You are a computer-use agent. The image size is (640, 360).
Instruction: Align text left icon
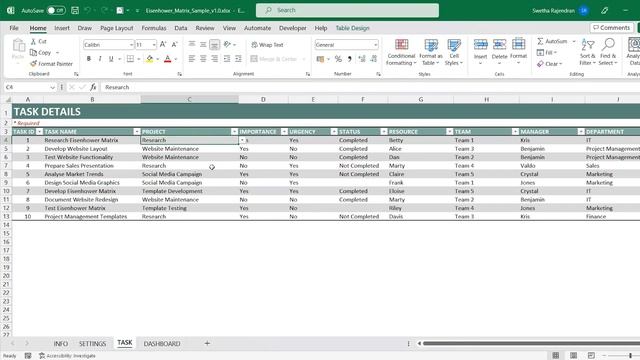[191, 59]
